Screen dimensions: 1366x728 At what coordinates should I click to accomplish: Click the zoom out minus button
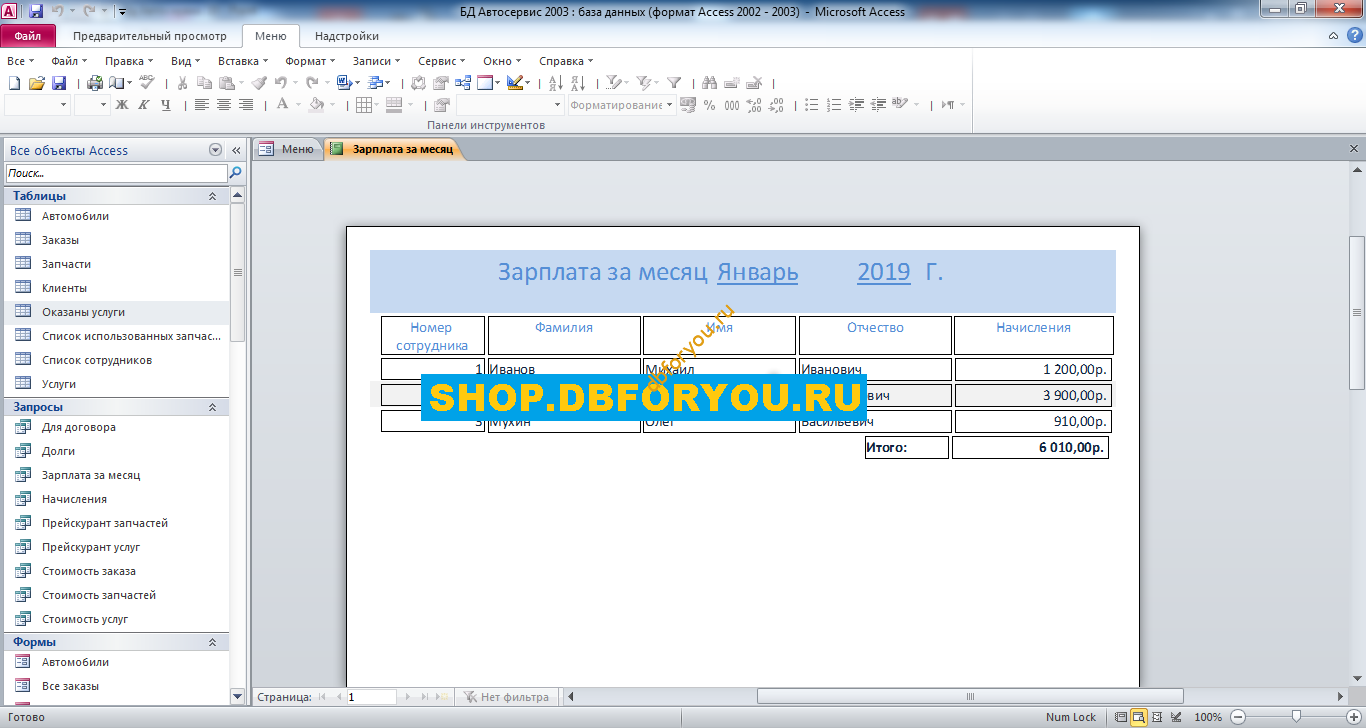click(1238, 716)
